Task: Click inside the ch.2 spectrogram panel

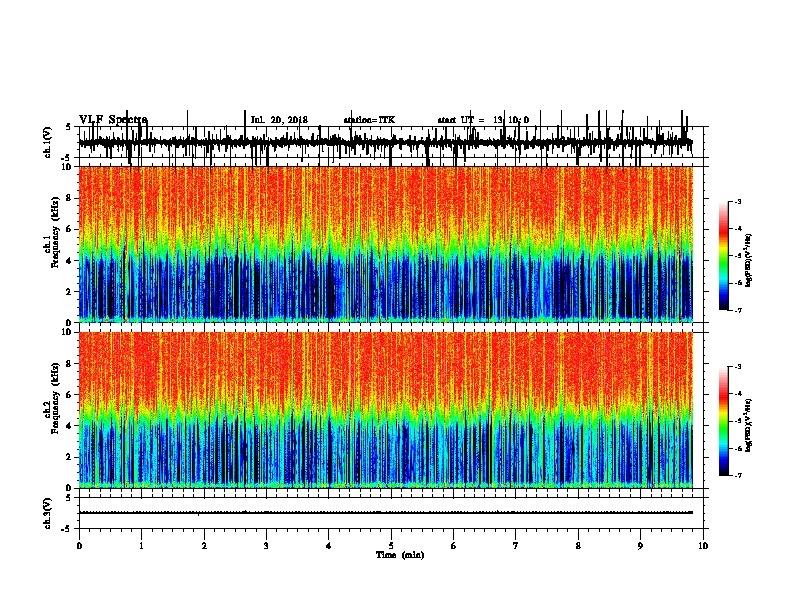Action: (385, 410)
